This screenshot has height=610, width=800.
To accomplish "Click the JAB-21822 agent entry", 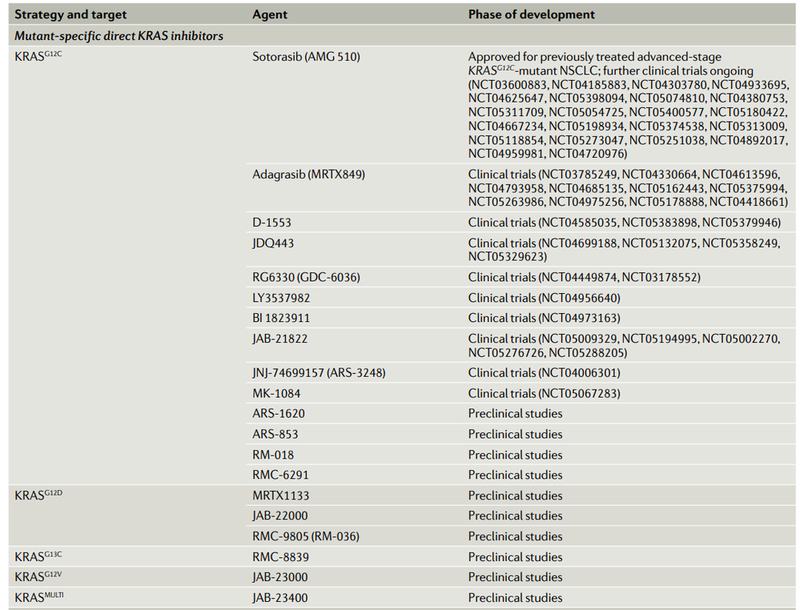I will (x=279, y=339).
